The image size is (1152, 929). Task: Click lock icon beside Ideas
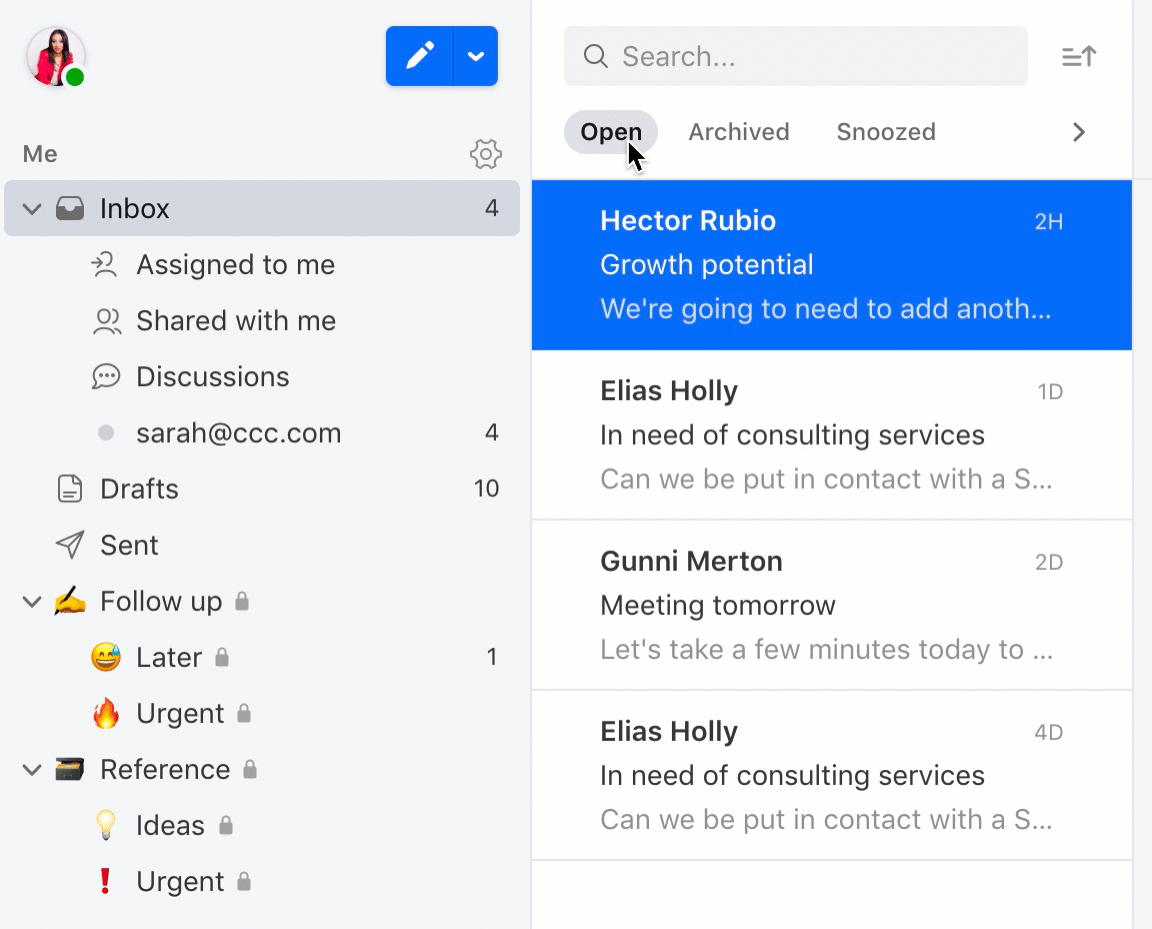coord(226,825)
